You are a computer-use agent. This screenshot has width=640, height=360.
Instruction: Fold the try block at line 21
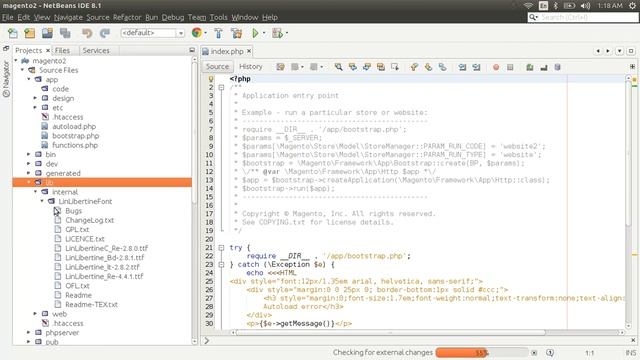coord(221,247)
